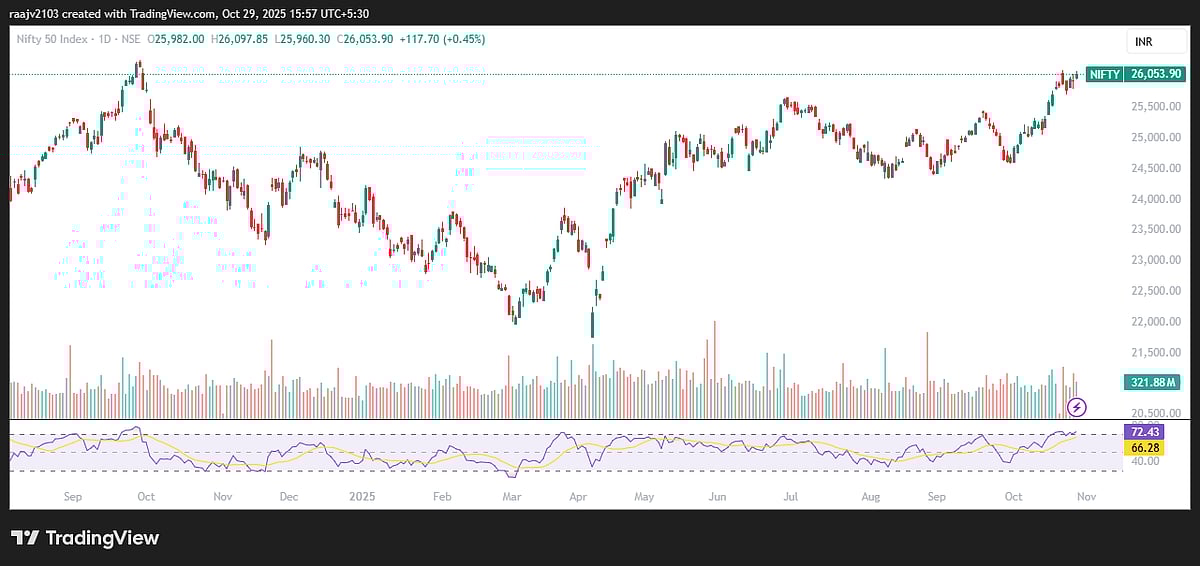Click the green NIFTY symbol tag

pos(1104,74)
